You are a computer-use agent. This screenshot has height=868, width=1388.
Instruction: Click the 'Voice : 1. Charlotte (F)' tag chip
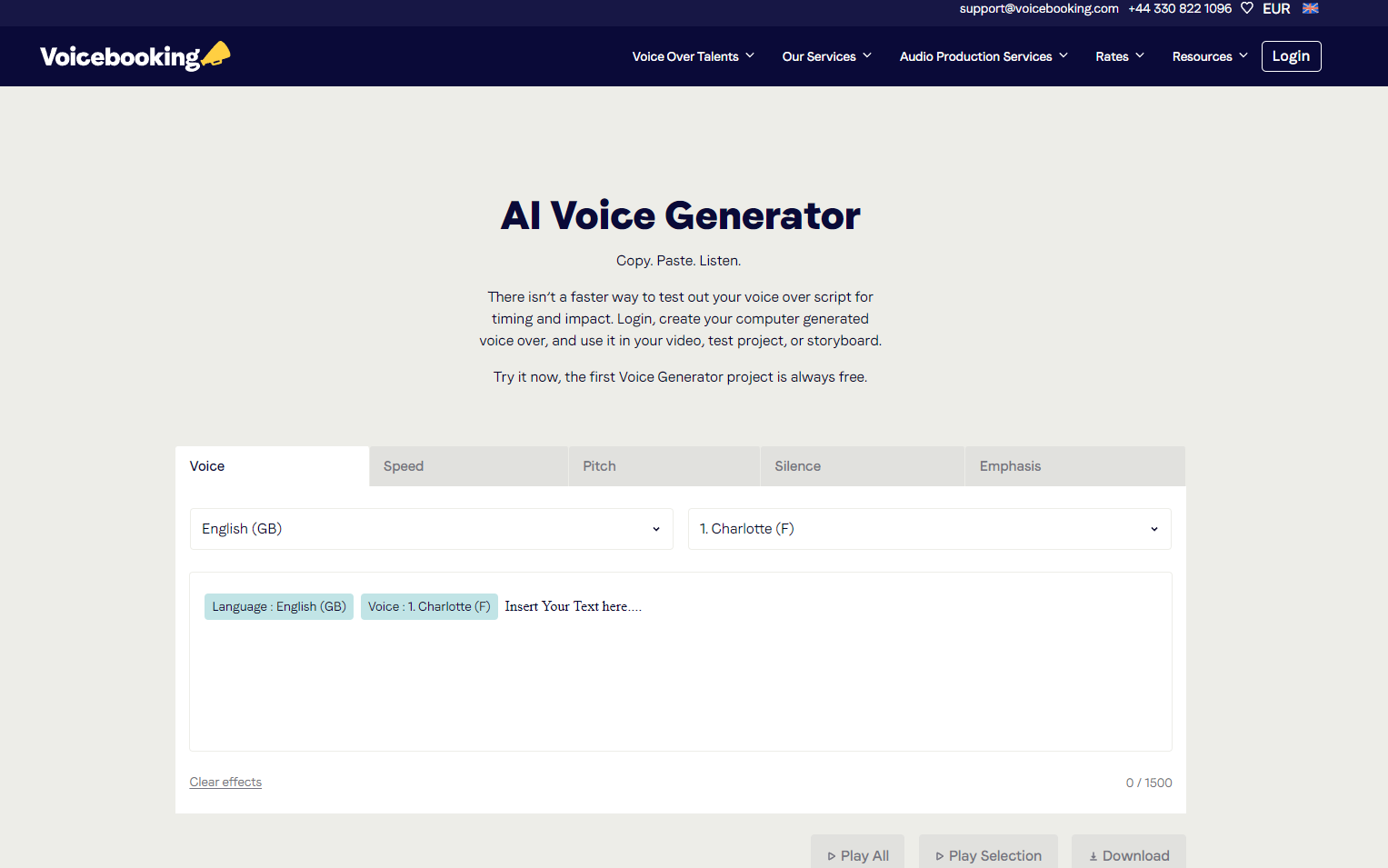tap(429, 606)
